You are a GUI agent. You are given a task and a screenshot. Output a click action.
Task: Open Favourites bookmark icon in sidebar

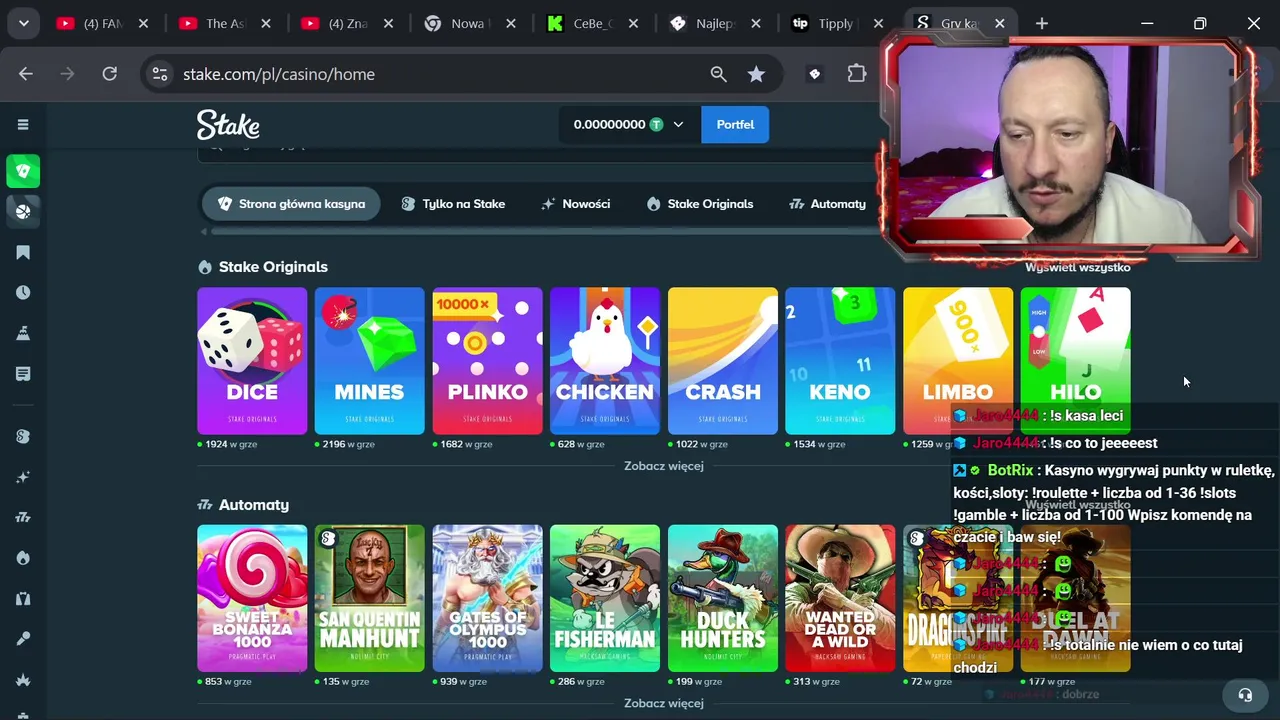pyautogui.click(x=23, y=252)
